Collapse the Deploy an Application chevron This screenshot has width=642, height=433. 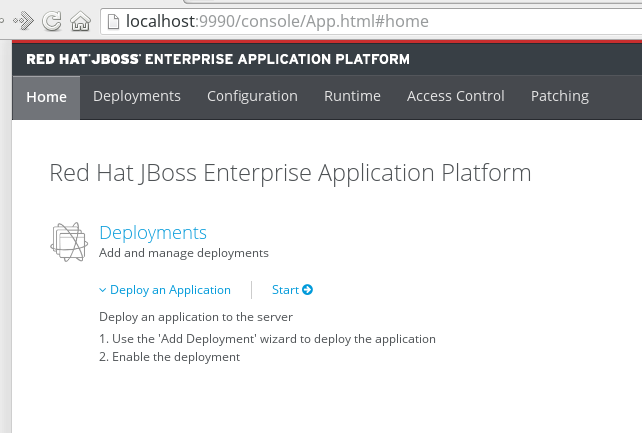pos(102,290)
